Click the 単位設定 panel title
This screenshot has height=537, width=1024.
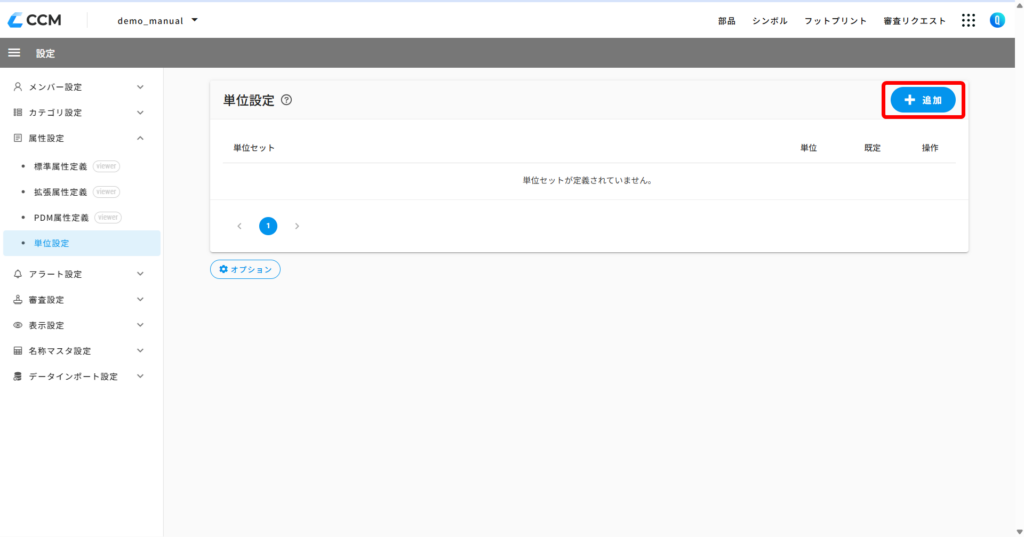(249, 100)
